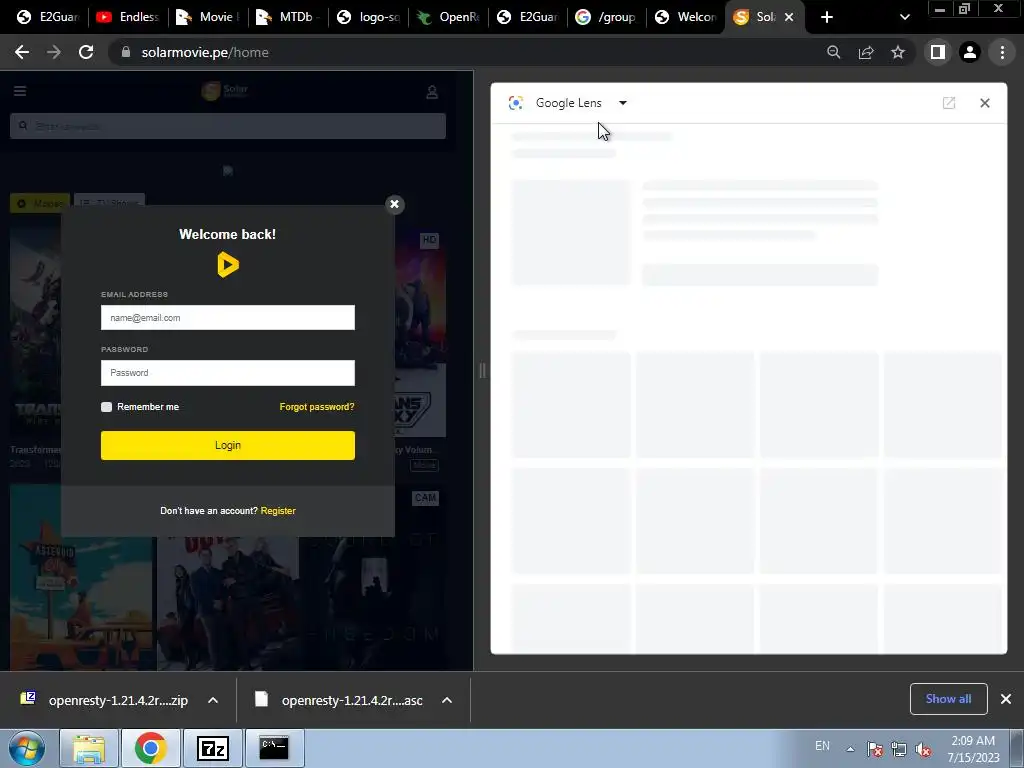Viewport: 1024px width, 768px height.
Task: Switch to the MTDb tab
Action: (288, 17)
